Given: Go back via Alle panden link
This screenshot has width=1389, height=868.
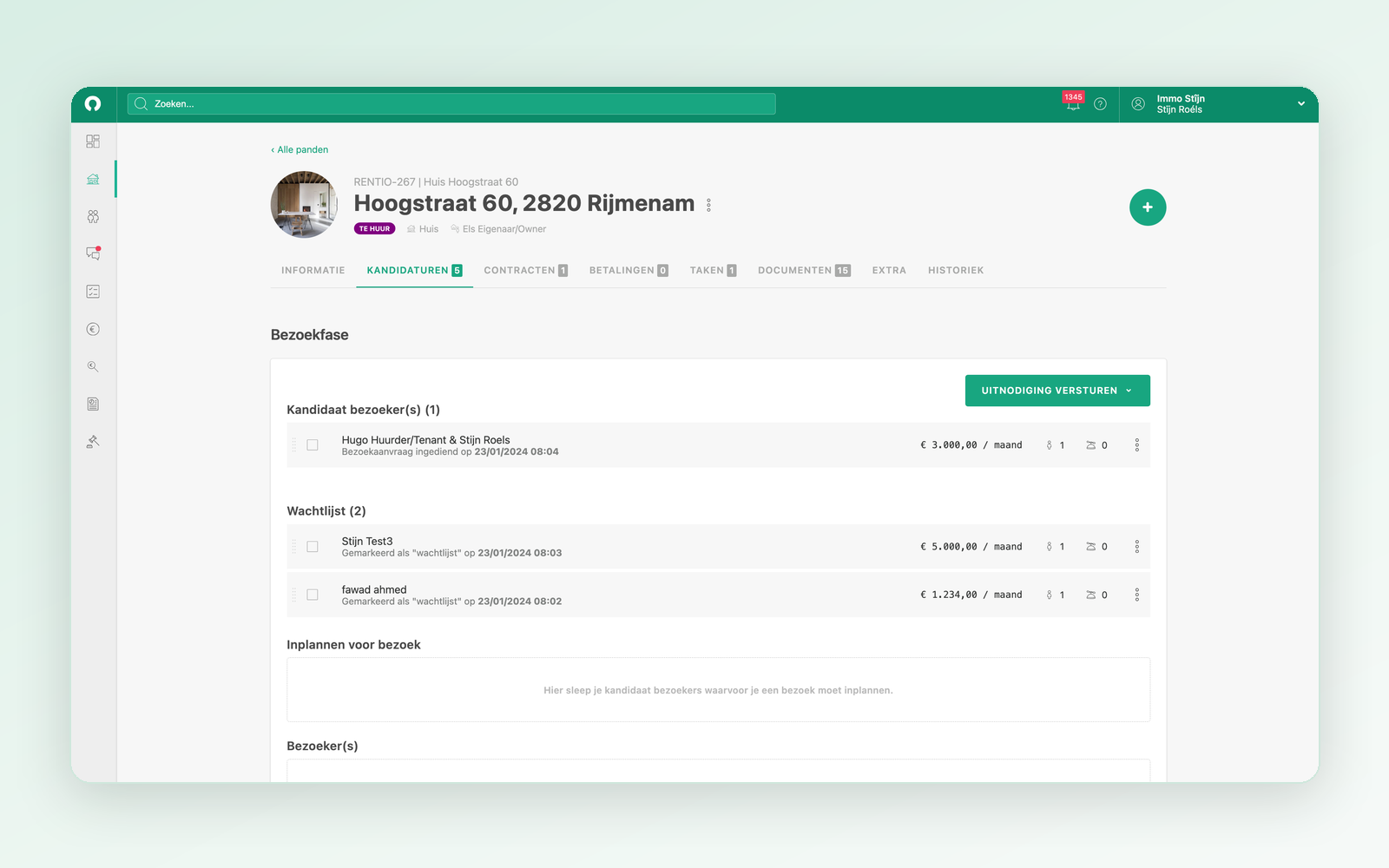Looking at the screenshot, I should coord(300,149).
